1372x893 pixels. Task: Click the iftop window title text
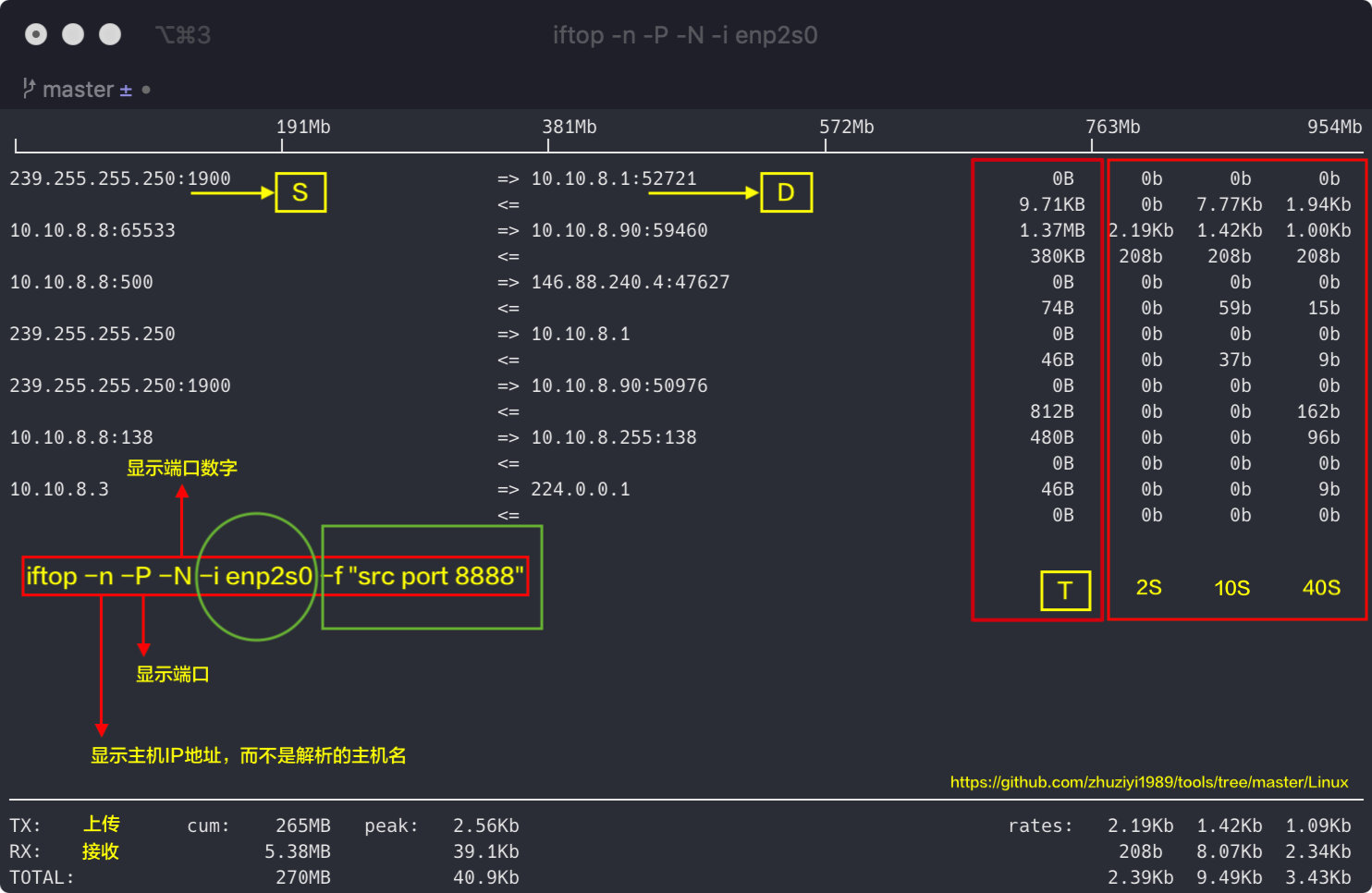click(685, 35)
